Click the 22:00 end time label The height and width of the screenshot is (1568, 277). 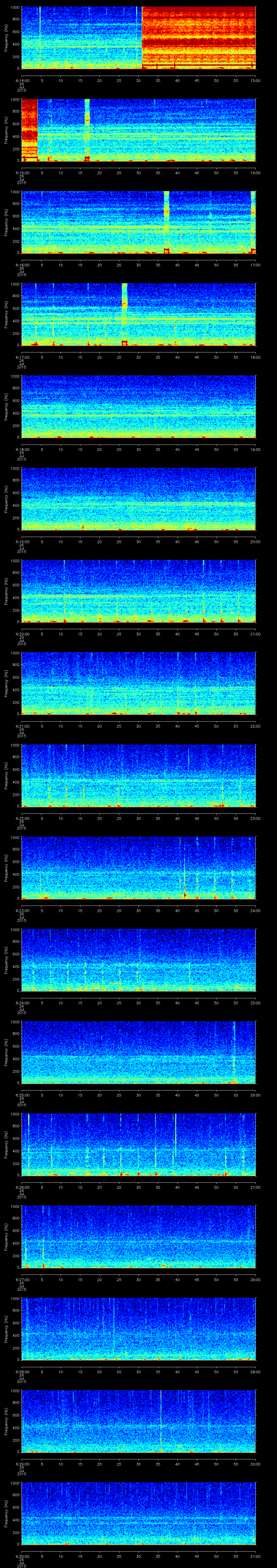click(x=256, y=726)
